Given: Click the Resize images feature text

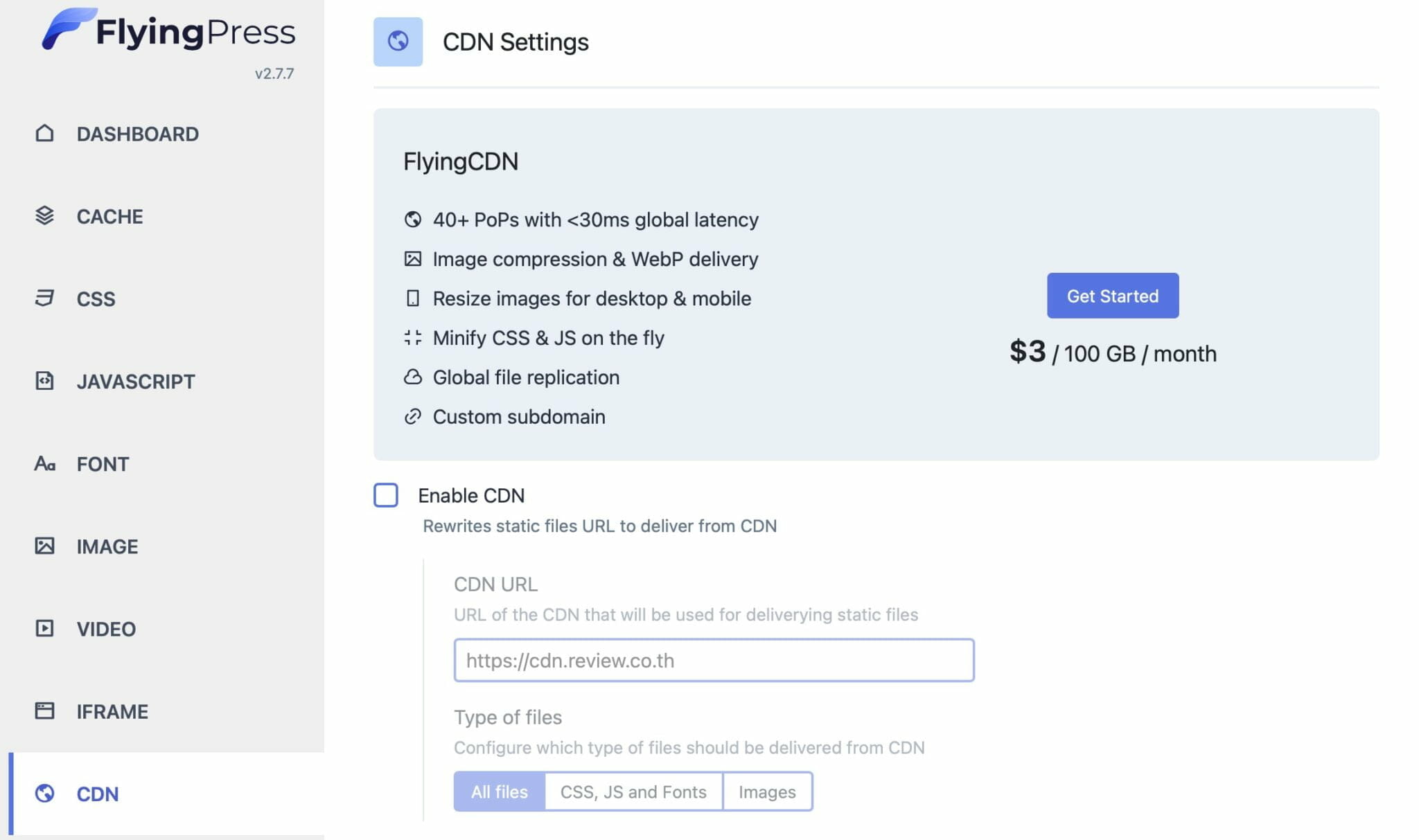Looking at the screenshot, I should click(592, 298).
